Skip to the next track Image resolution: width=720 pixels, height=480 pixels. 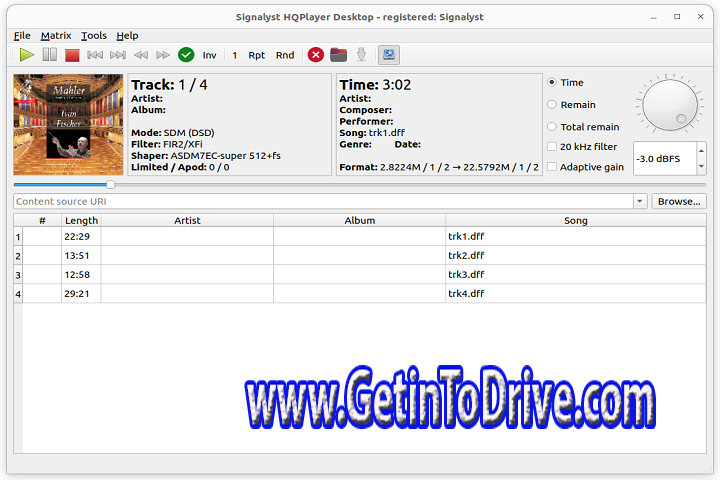click(x=118, y=55)
